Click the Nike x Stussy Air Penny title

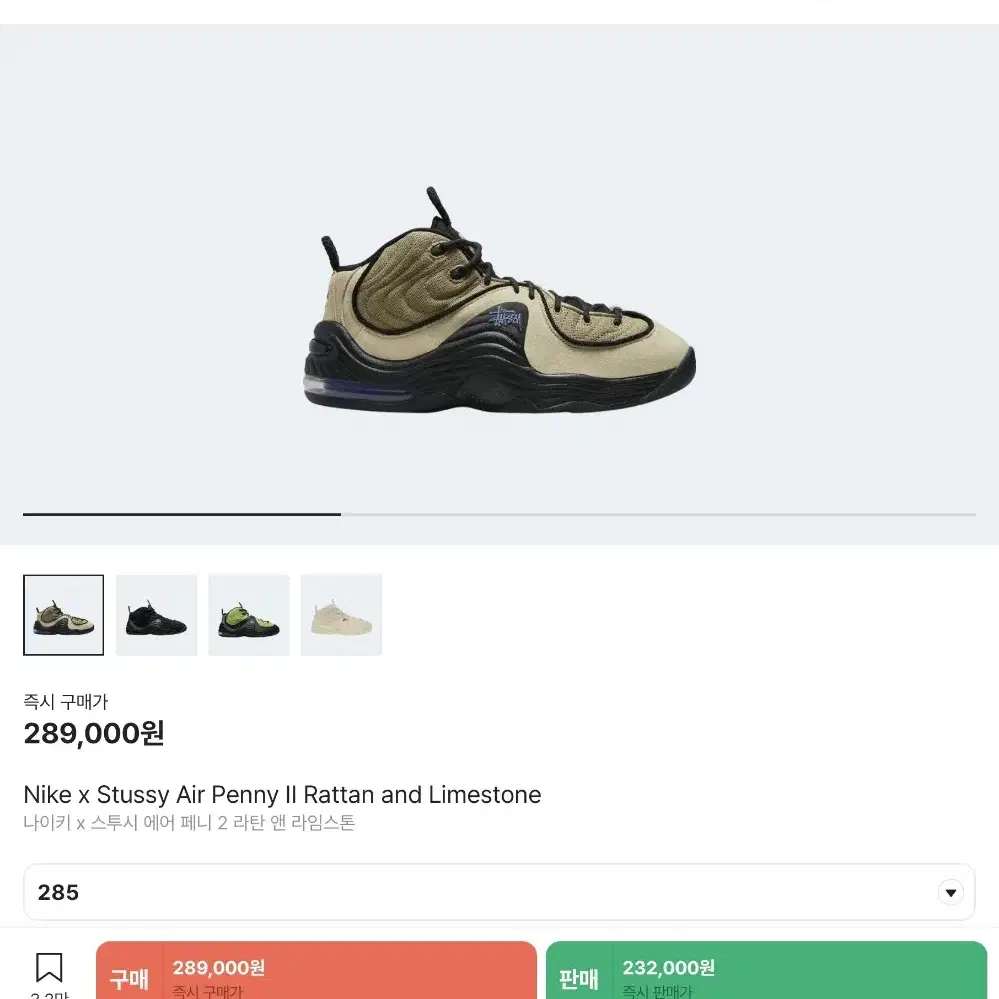point(282,794)
